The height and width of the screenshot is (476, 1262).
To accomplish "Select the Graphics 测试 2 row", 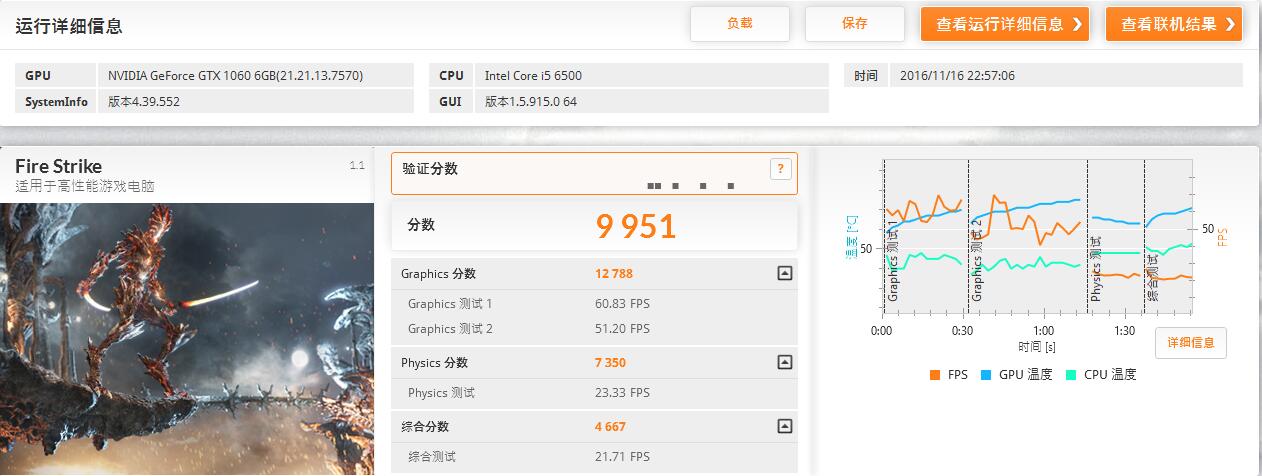I will 594,328.
